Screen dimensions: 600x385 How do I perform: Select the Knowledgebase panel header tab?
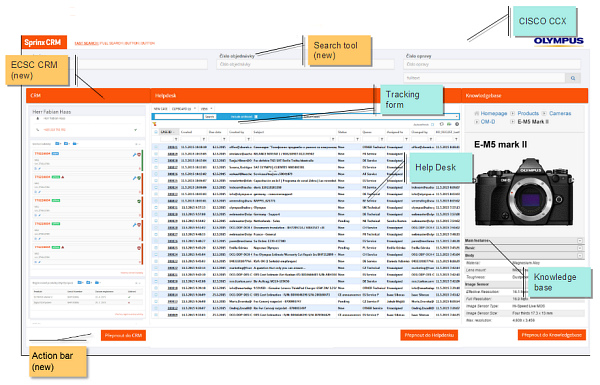[525, 96]
